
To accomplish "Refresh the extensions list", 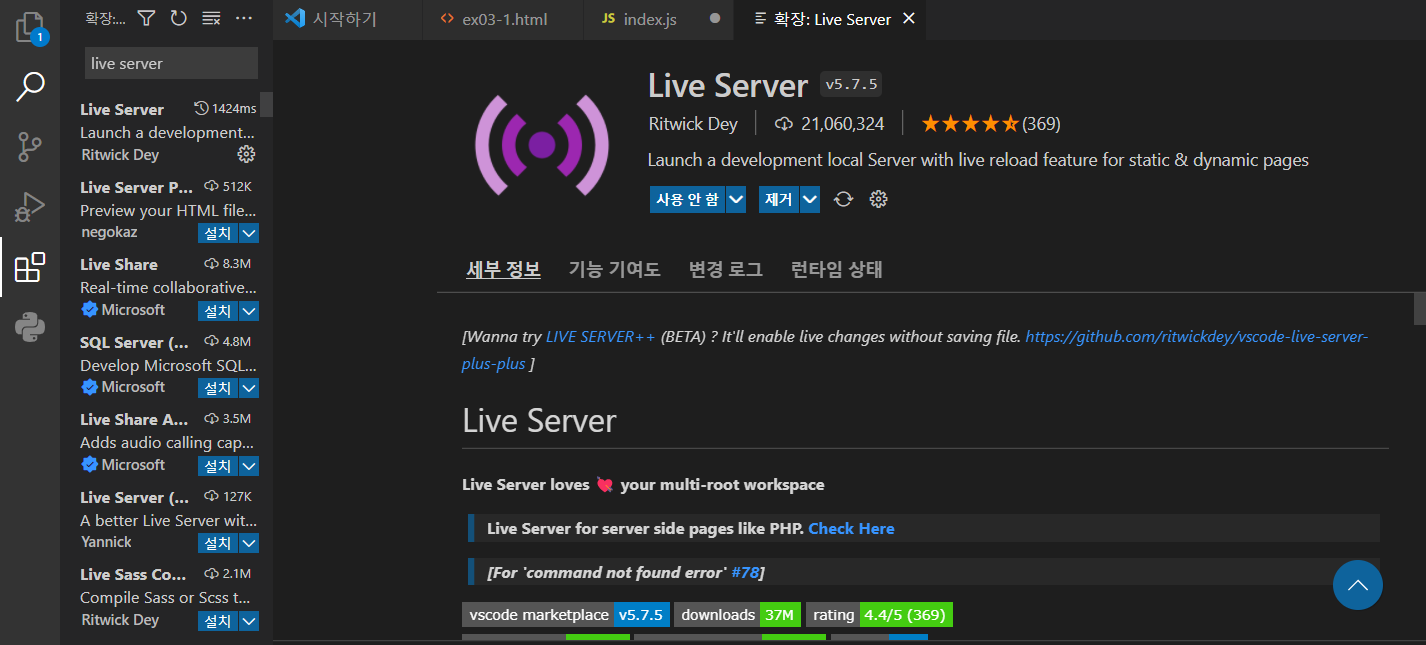I will [x=178, y=18].
